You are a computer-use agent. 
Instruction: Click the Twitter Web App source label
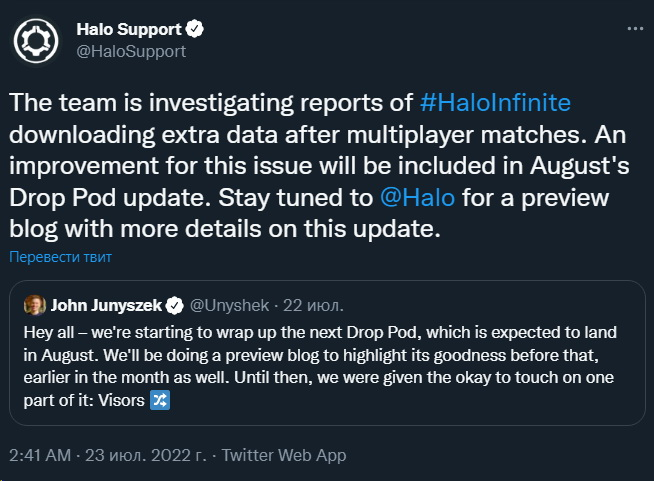pyautogui.click(x=284, y=455)
